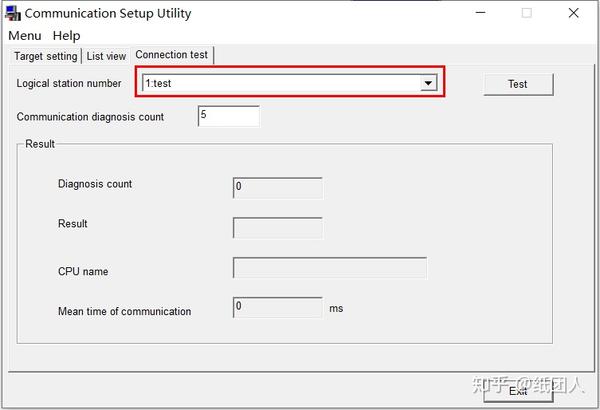The image size is (600, 410).
Task: Click the Result output field
Action: pos(278,228)
